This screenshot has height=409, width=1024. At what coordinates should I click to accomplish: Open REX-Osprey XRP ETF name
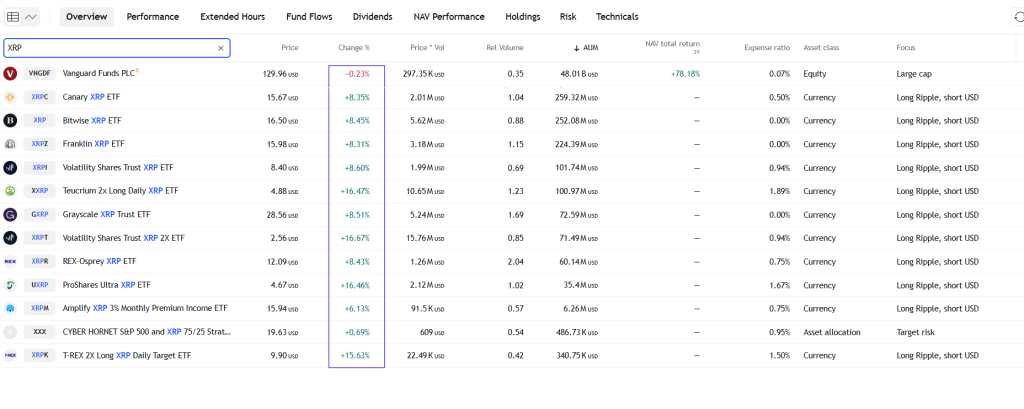[x=99, y=262]
